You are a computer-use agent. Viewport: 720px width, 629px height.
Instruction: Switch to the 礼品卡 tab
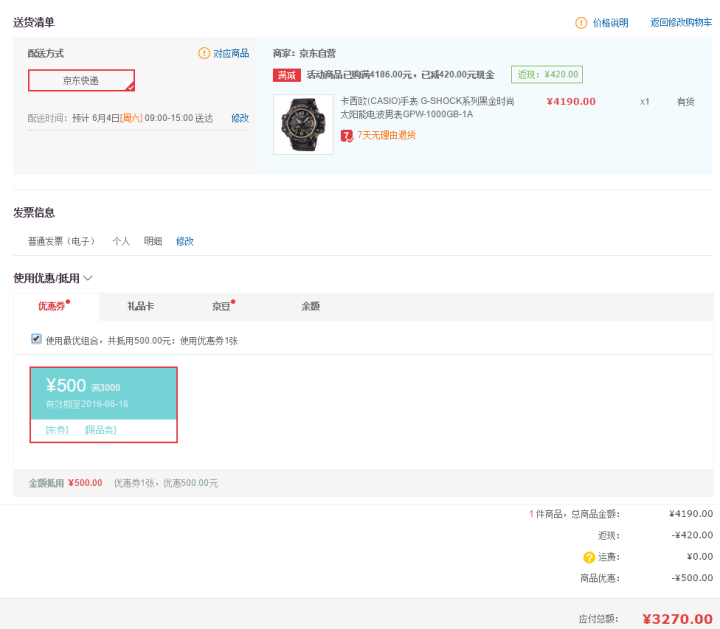click(x=141, y=306)
